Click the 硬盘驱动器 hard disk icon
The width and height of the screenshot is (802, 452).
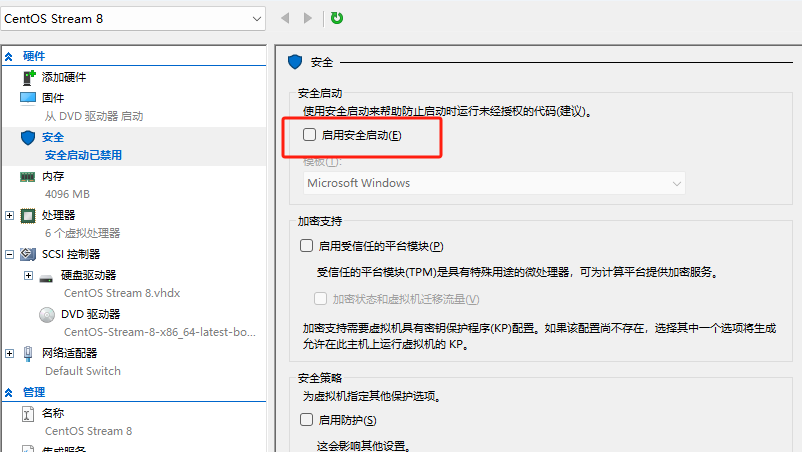point(46,278)
